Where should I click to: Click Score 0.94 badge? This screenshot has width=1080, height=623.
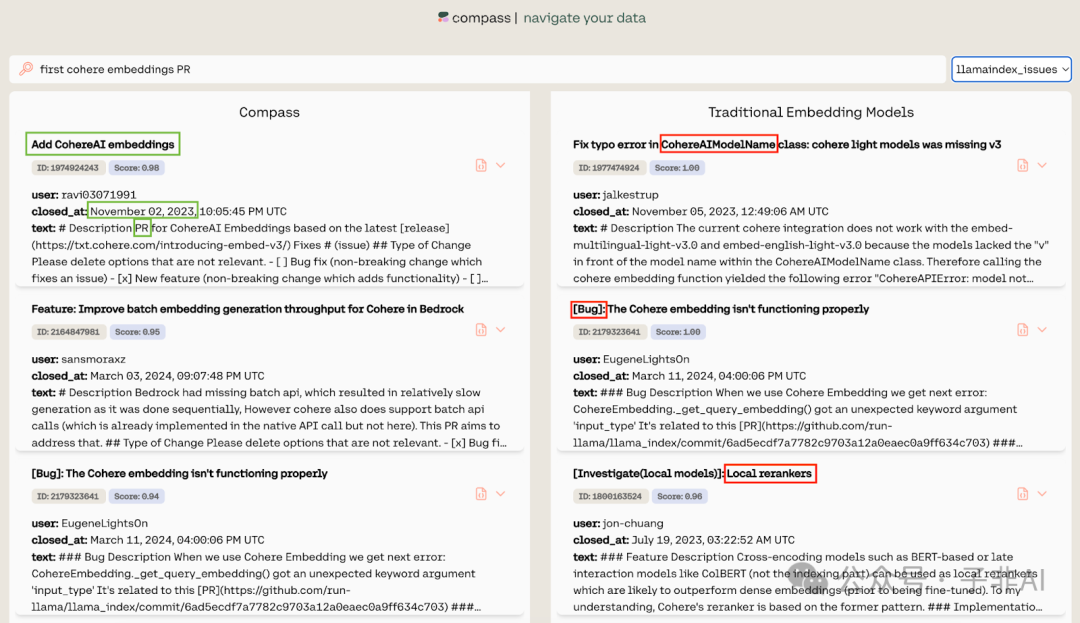[x=136, y=496]
